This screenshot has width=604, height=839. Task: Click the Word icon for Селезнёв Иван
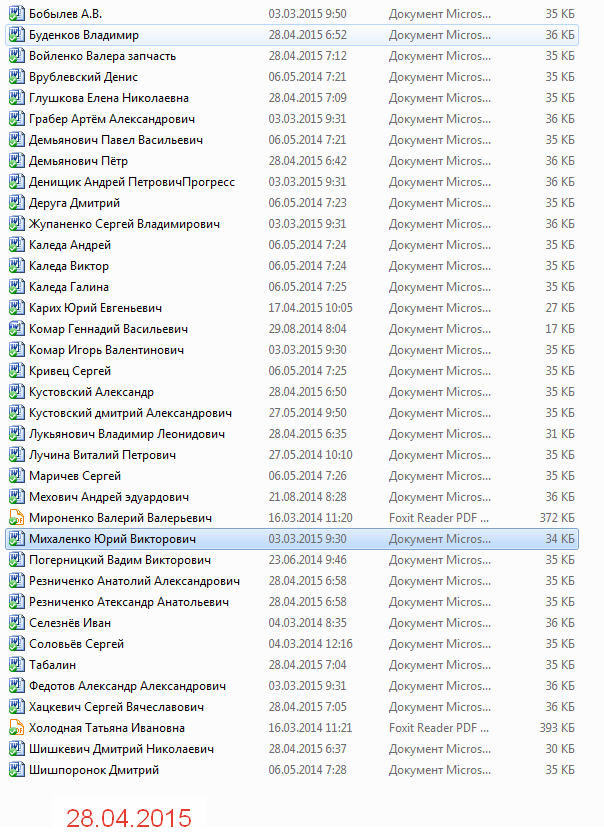pos(15,623)
